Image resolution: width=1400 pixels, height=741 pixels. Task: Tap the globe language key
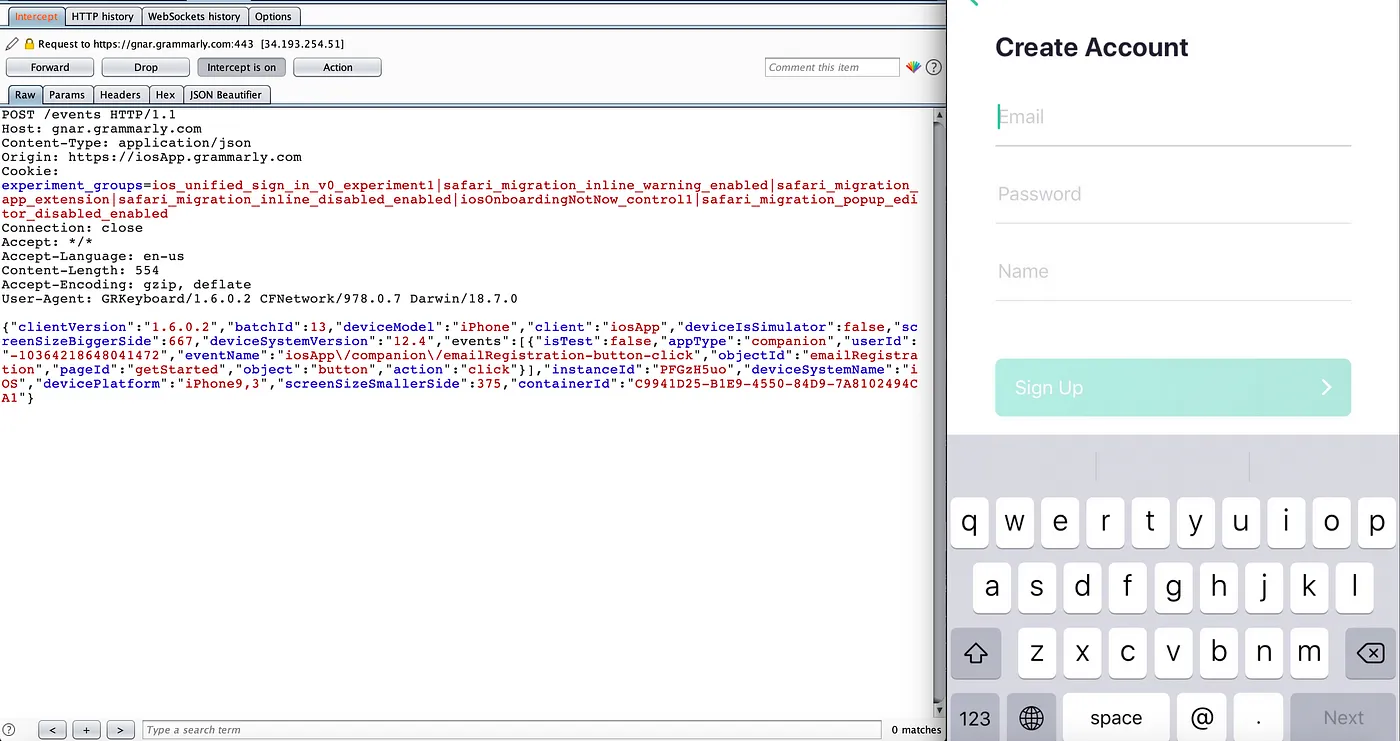pos(1031,717)
